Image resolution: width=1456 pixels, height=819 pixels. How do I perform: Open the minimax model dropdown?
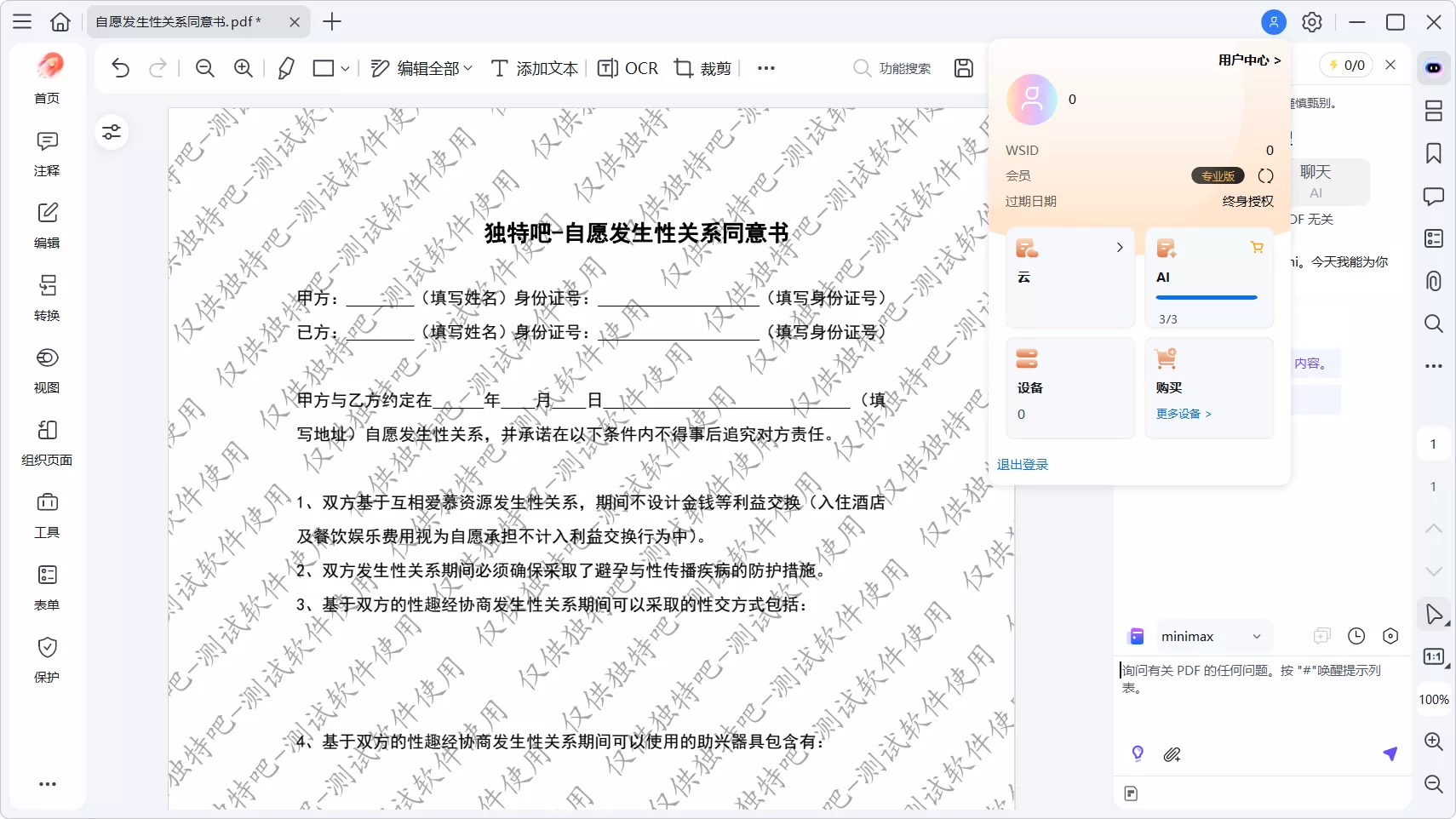(x=1211, y=636)
